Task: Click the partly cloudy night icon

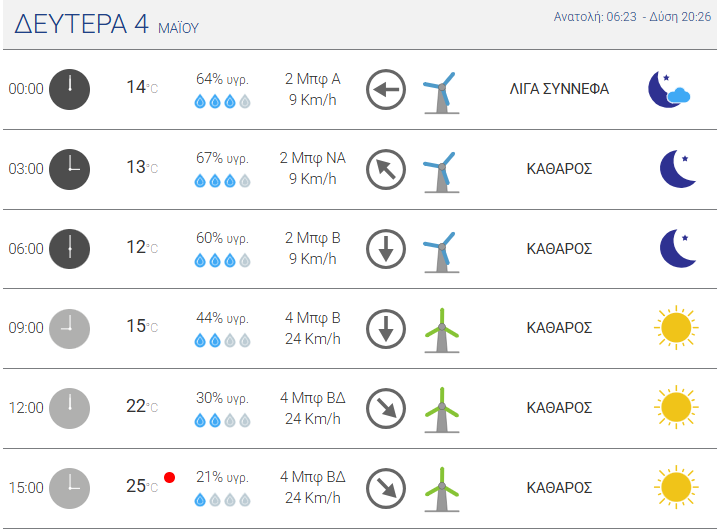Action: (668, 89)
